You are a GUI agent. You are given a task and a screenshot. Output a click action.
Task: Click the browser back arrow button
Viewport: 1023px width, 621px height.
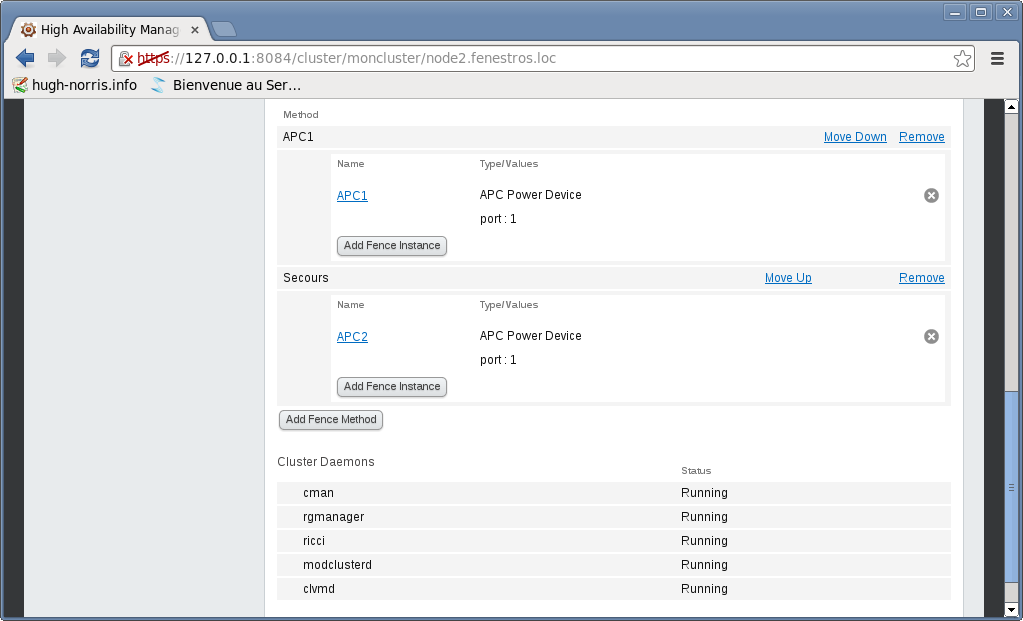[25, 58]
